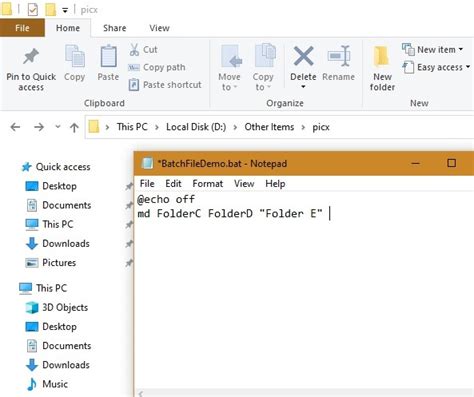Create a New folder from ribbon

[382, 68]
